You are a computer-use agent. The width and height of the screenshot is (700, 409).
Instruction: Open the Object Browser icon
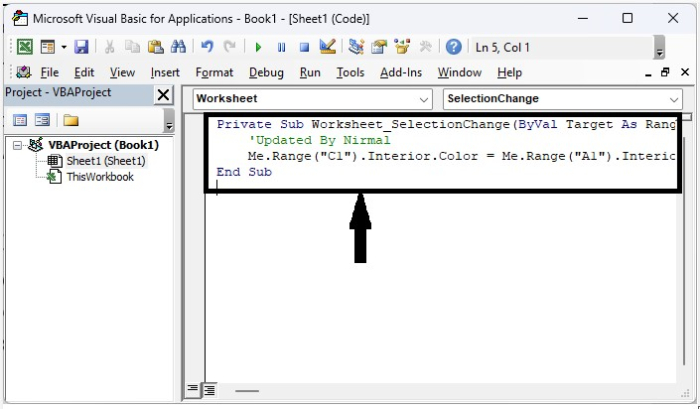point(402,47)
